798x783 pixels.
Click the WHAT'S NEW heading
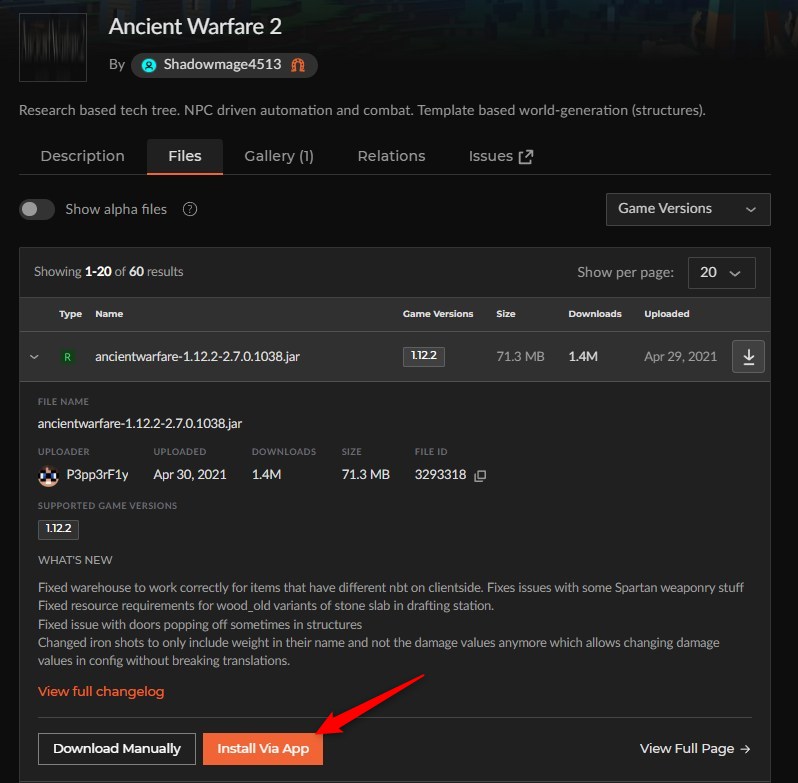point(75,560)
